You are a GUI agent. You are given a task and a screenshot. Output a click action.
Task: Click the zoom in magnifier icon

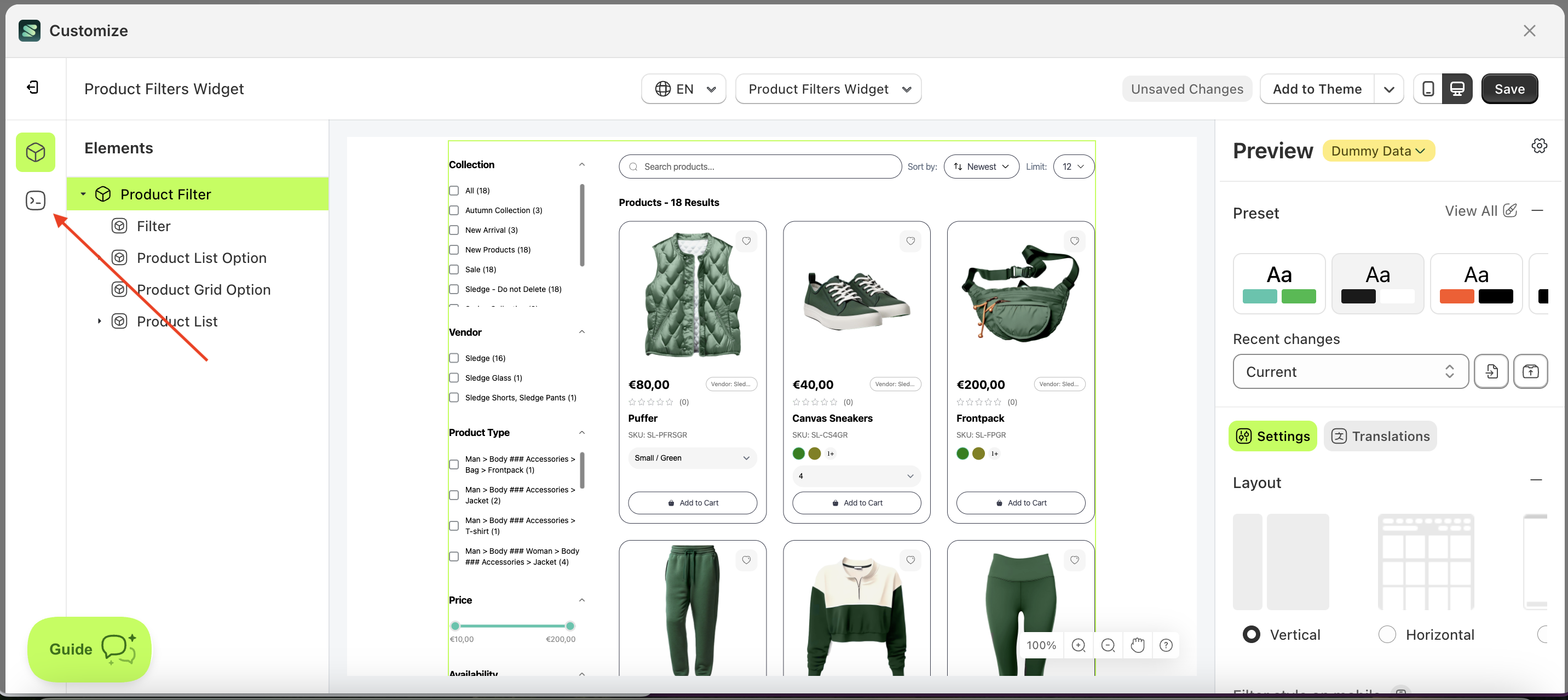(1078, 645)
